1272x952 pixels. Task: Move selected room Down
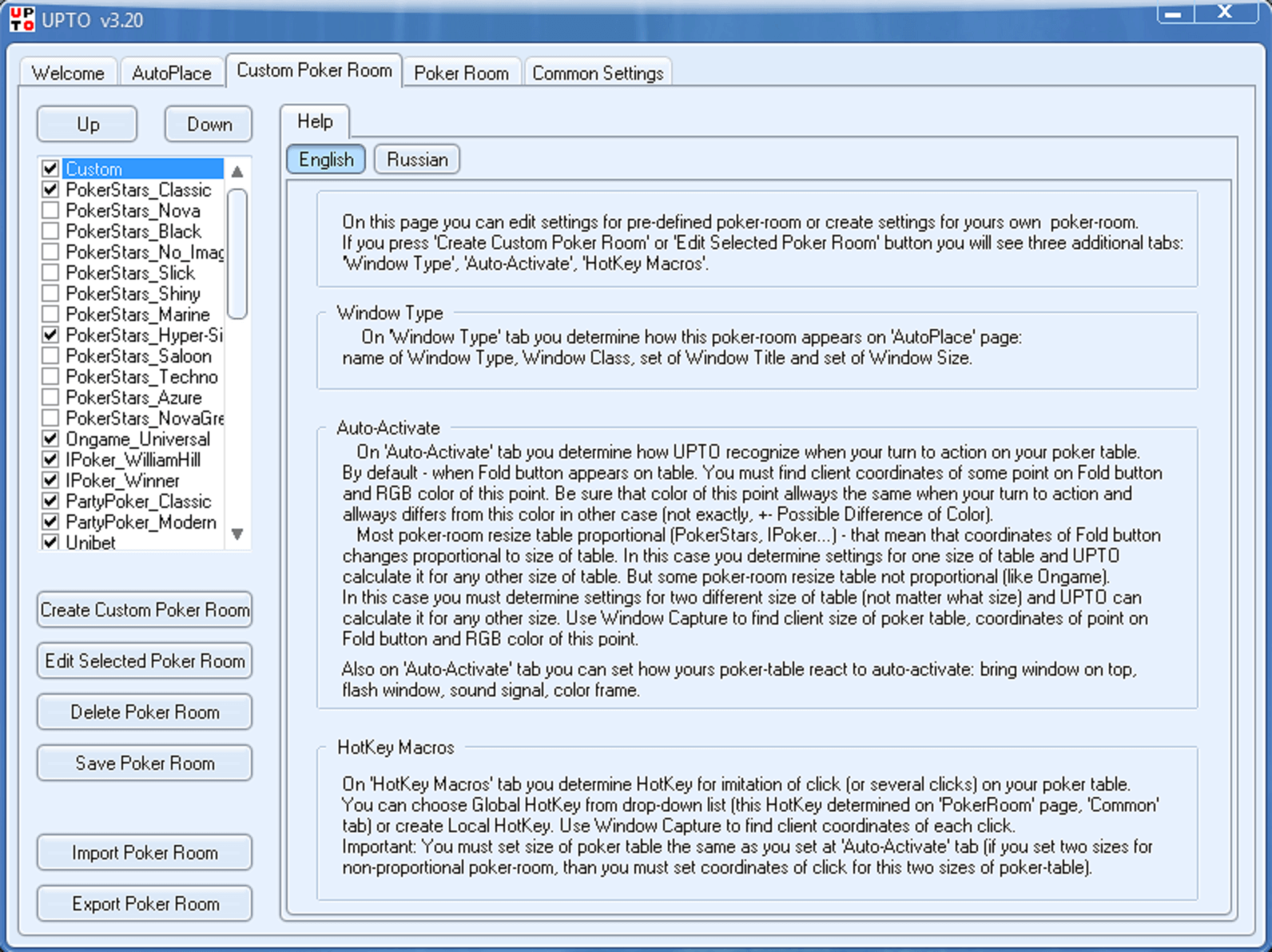[209, 125]
